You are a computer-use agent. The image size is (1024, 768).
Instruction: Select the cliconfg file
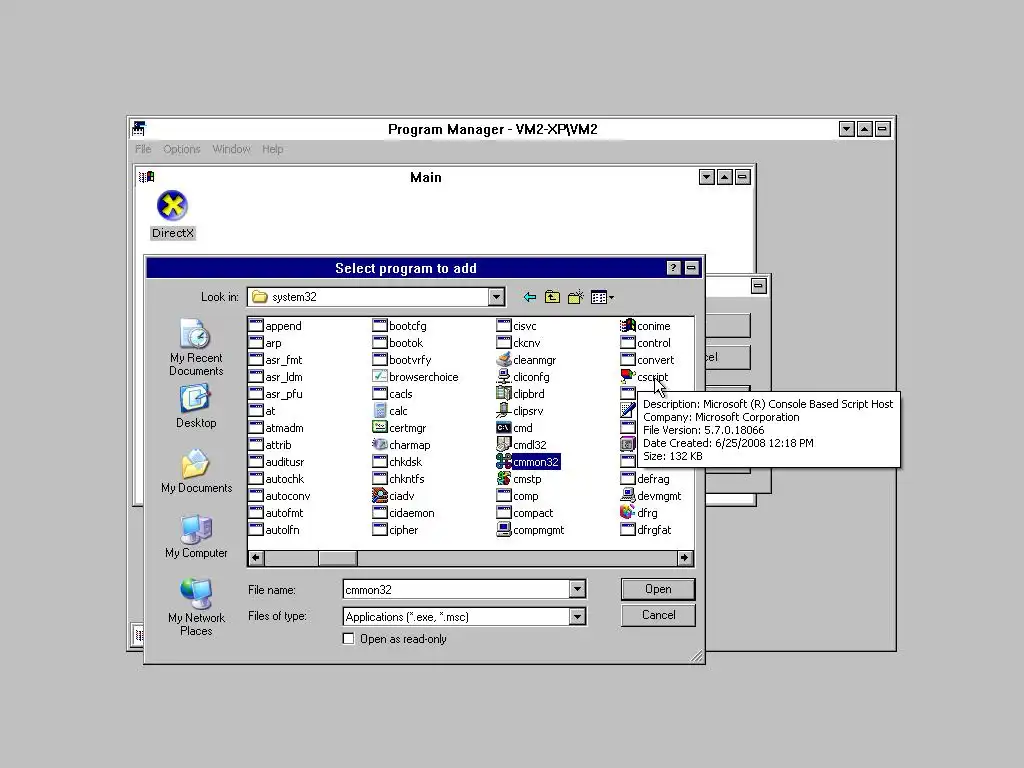point(523,377)
